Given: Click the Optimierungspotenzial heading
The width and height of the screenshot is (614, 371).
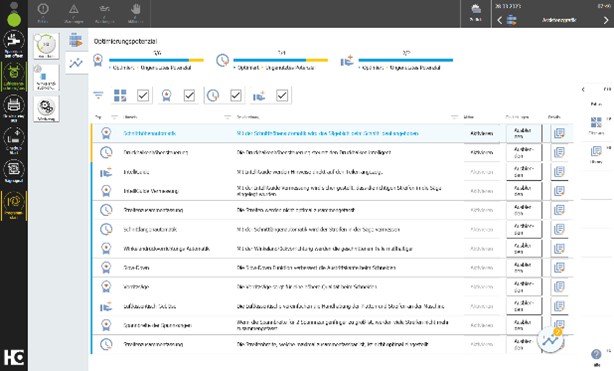Looking at the screenshot, I should [125, 41].
